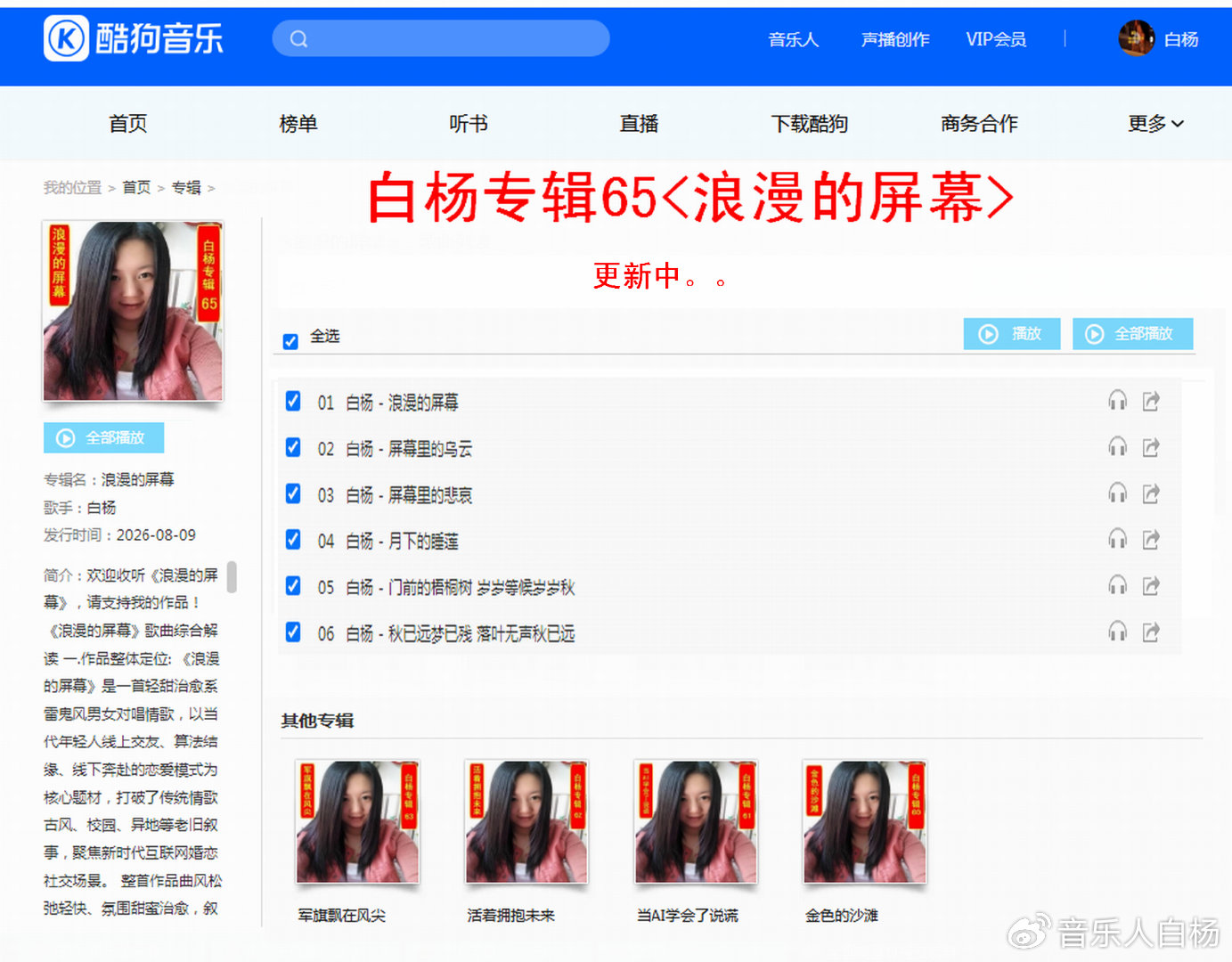Click the 白杨 username link
This screenshot has width=1232, height=962.
[x=1181, y=39]
